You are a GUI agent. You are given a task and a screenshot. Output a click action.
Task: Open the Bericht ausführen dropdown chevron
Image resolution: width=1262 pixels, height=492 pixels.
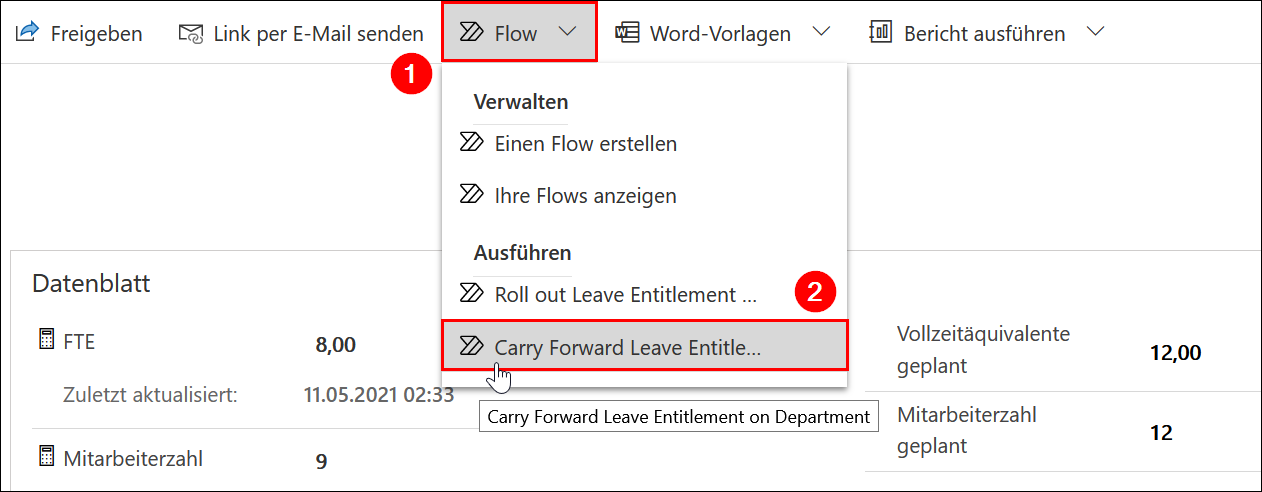point(1095,33)
